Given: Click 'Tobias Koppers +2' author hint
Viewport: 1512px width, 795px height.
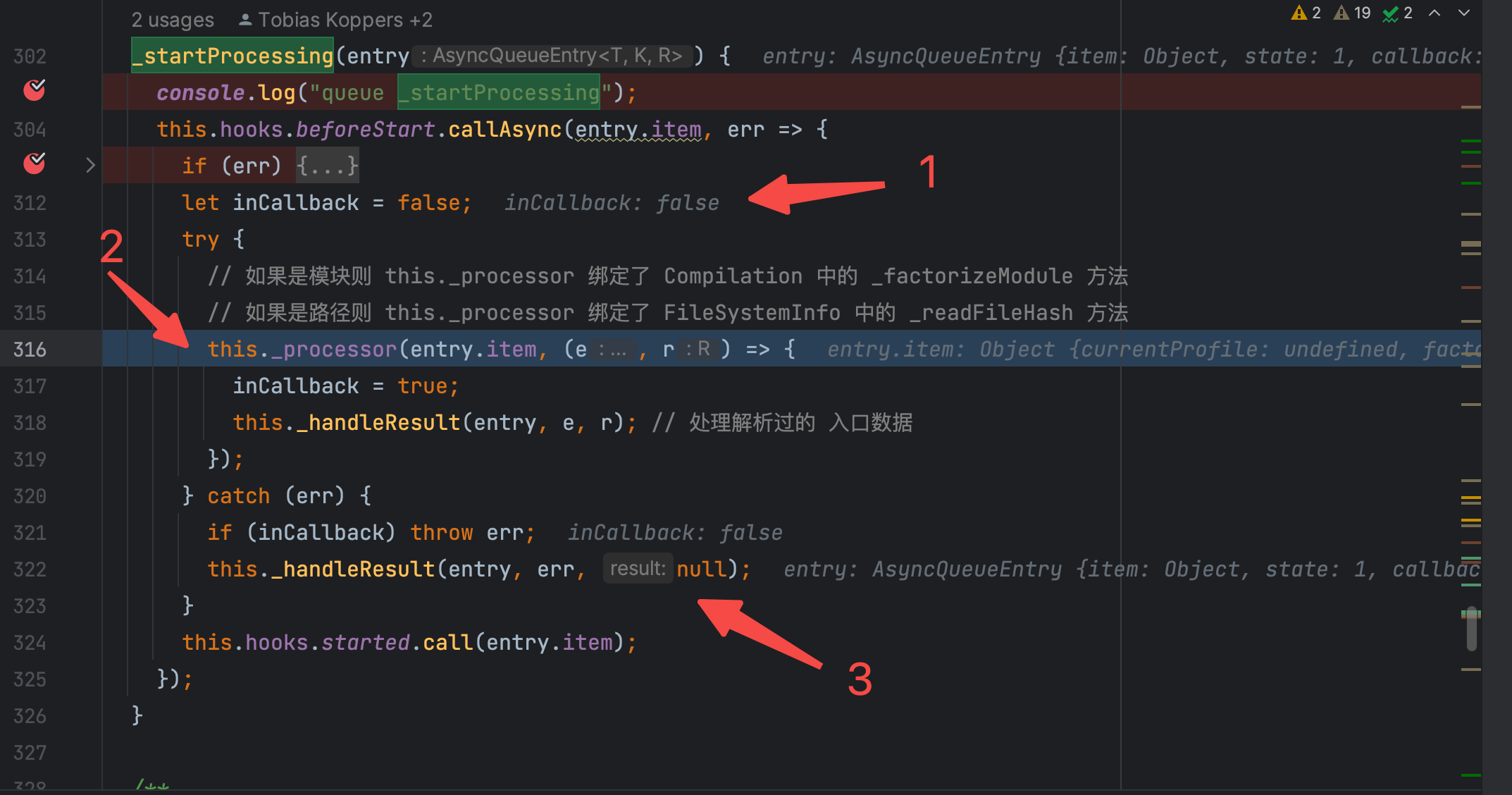Looking at the screenshot, I should 345,20.
